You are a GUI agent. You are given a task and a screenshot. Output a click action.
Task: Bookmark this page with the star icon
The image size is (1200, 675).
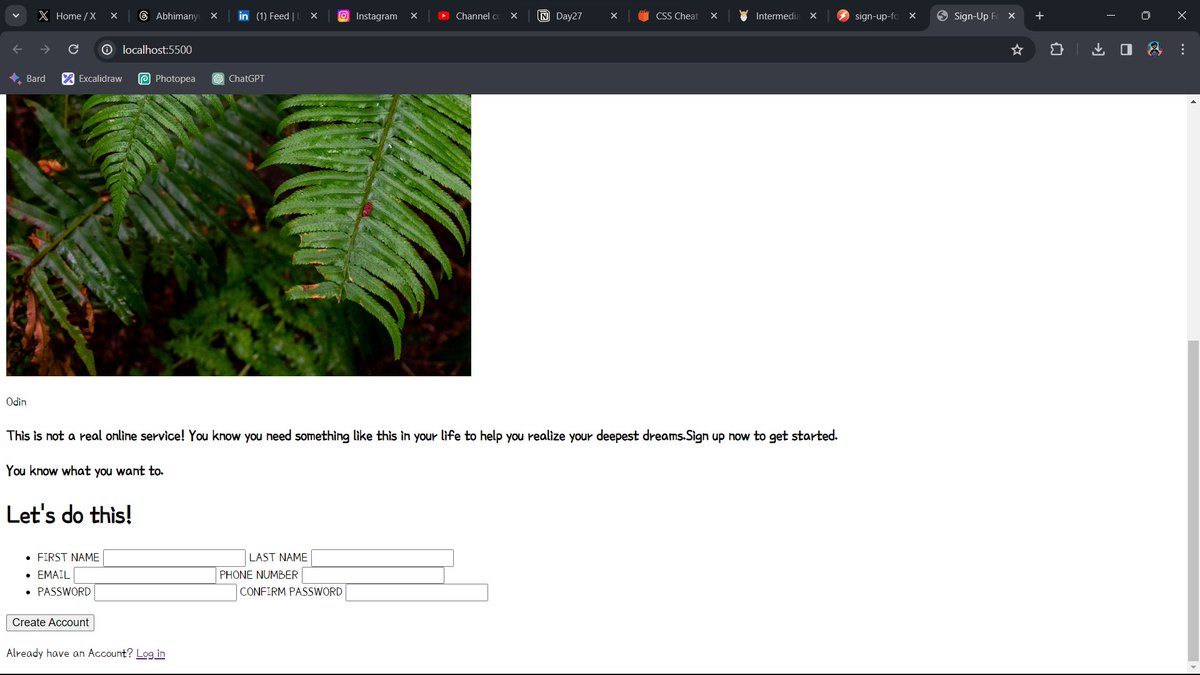point(1017,49)
